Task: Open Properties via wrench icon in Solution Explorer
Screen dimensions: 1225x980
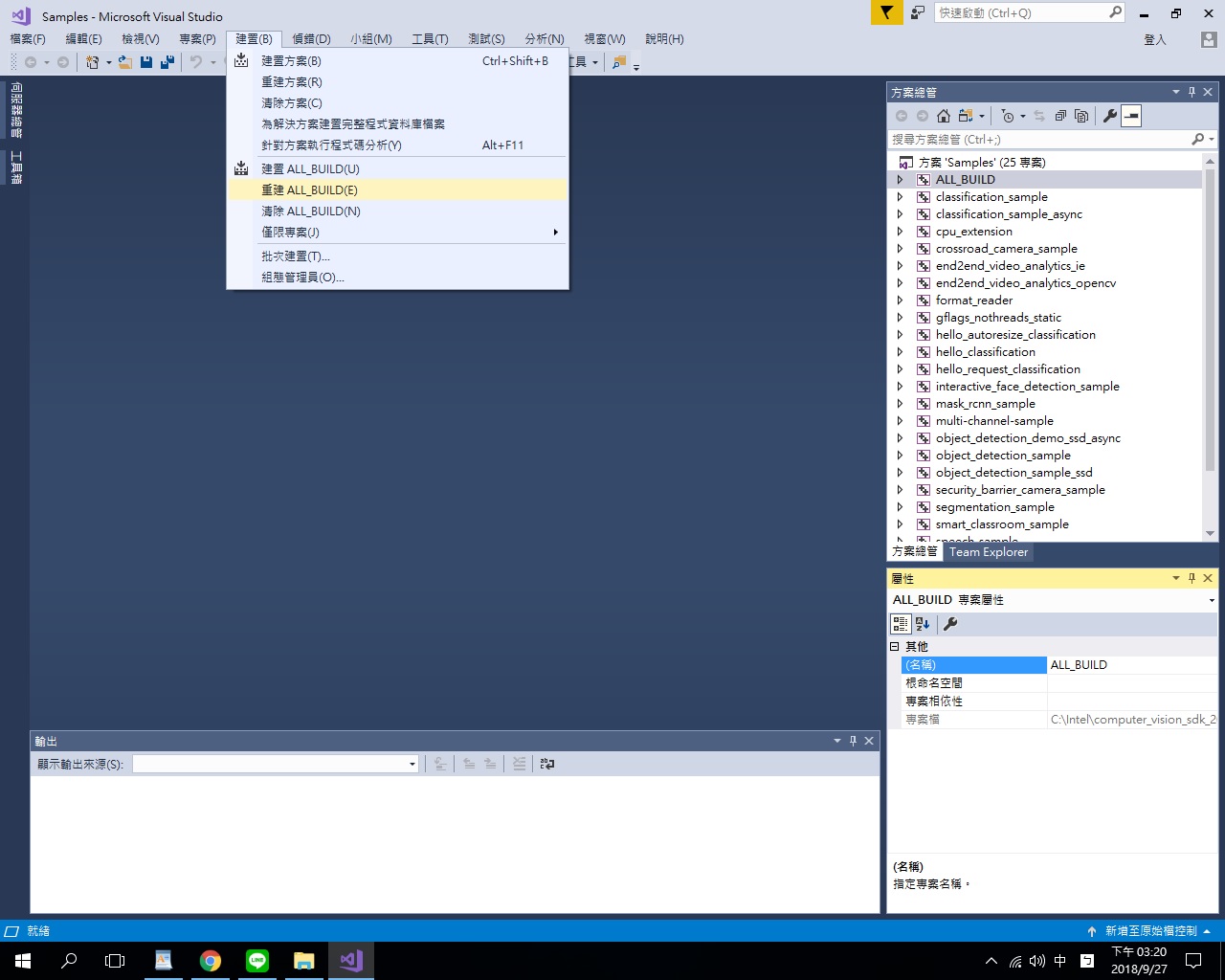Action: pos(1110,116)
